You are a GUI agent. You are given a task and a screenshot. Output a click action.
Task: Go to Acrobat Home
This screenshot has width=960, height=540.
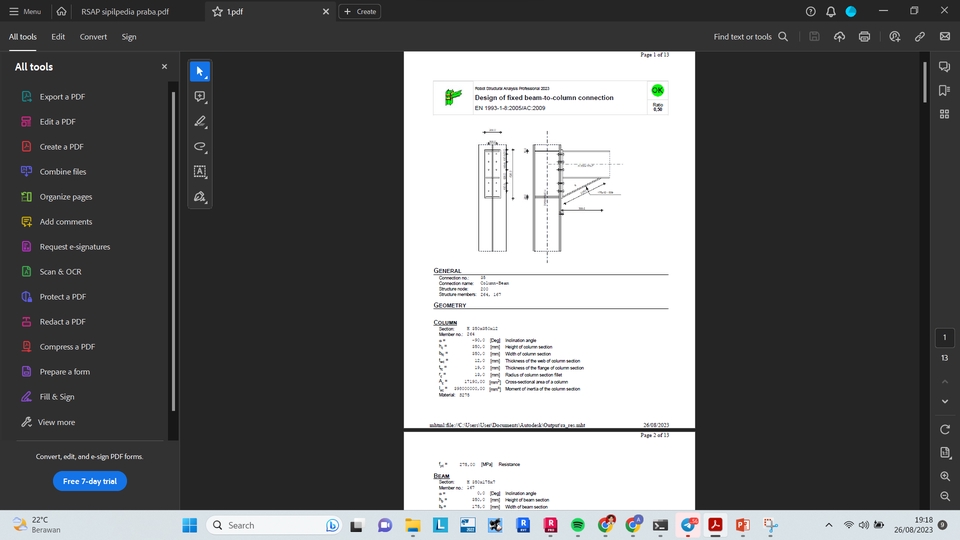tap(61, 12)
